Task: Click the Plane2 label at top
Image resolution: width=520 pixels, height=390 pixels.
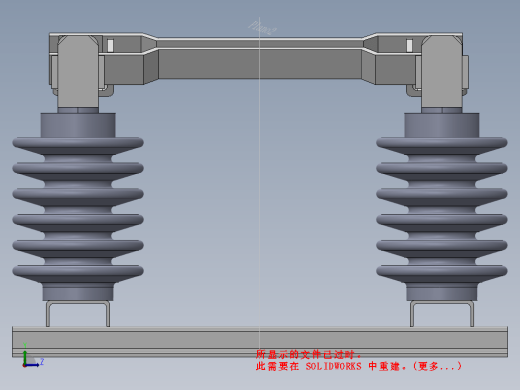Action: pos(262,28)
